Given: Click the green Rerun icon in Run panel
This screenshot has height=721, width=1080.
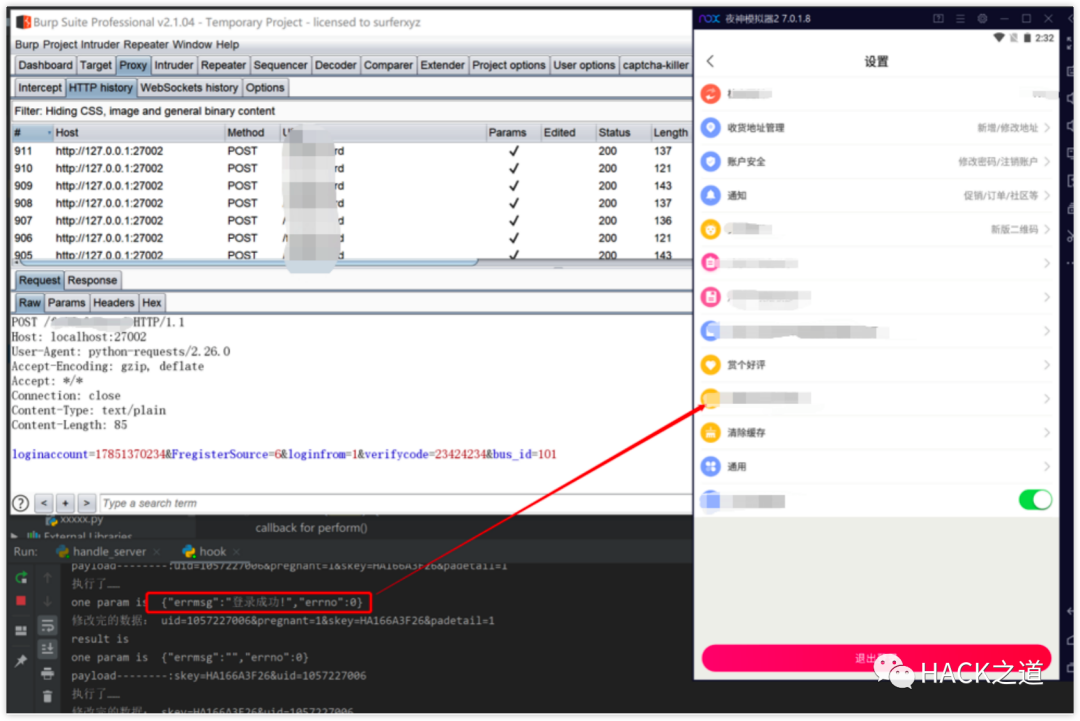Looking at the screenshot, I should [x=21, y=578].
